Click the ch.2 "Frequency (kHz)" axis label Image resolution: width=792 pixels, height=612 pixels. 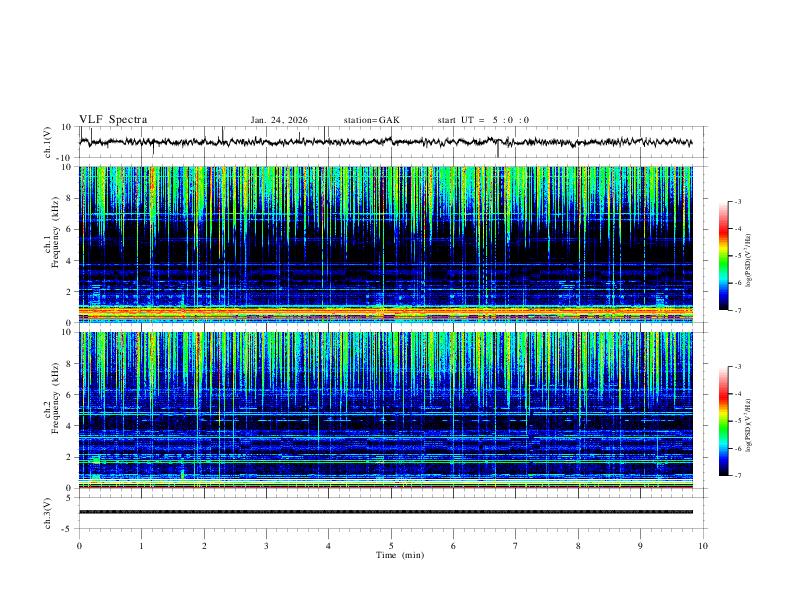[56, 398]
